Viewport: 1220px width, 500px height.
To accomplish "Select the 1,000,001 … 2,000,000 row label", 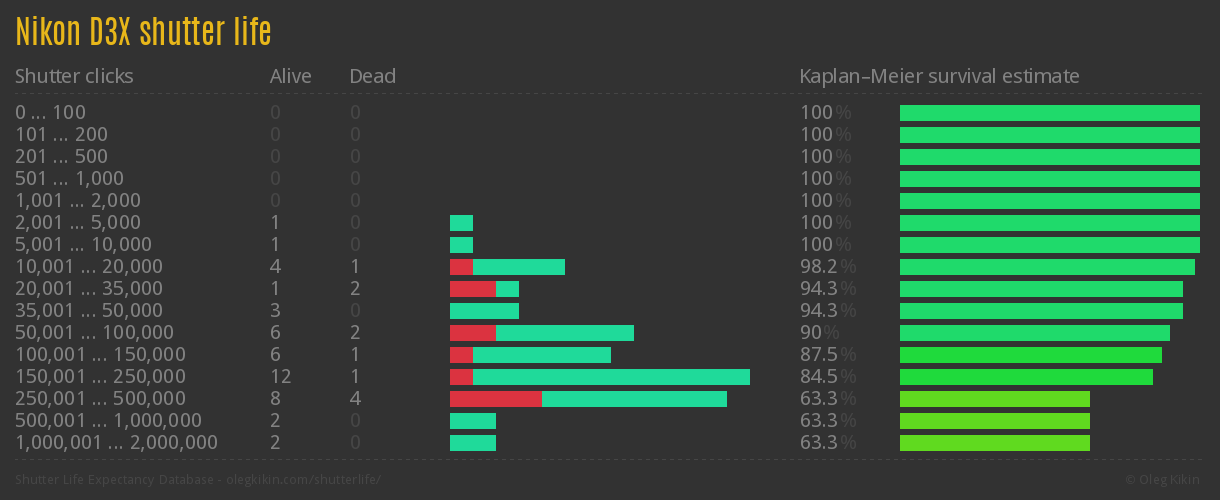I will [x=116, y=443].
